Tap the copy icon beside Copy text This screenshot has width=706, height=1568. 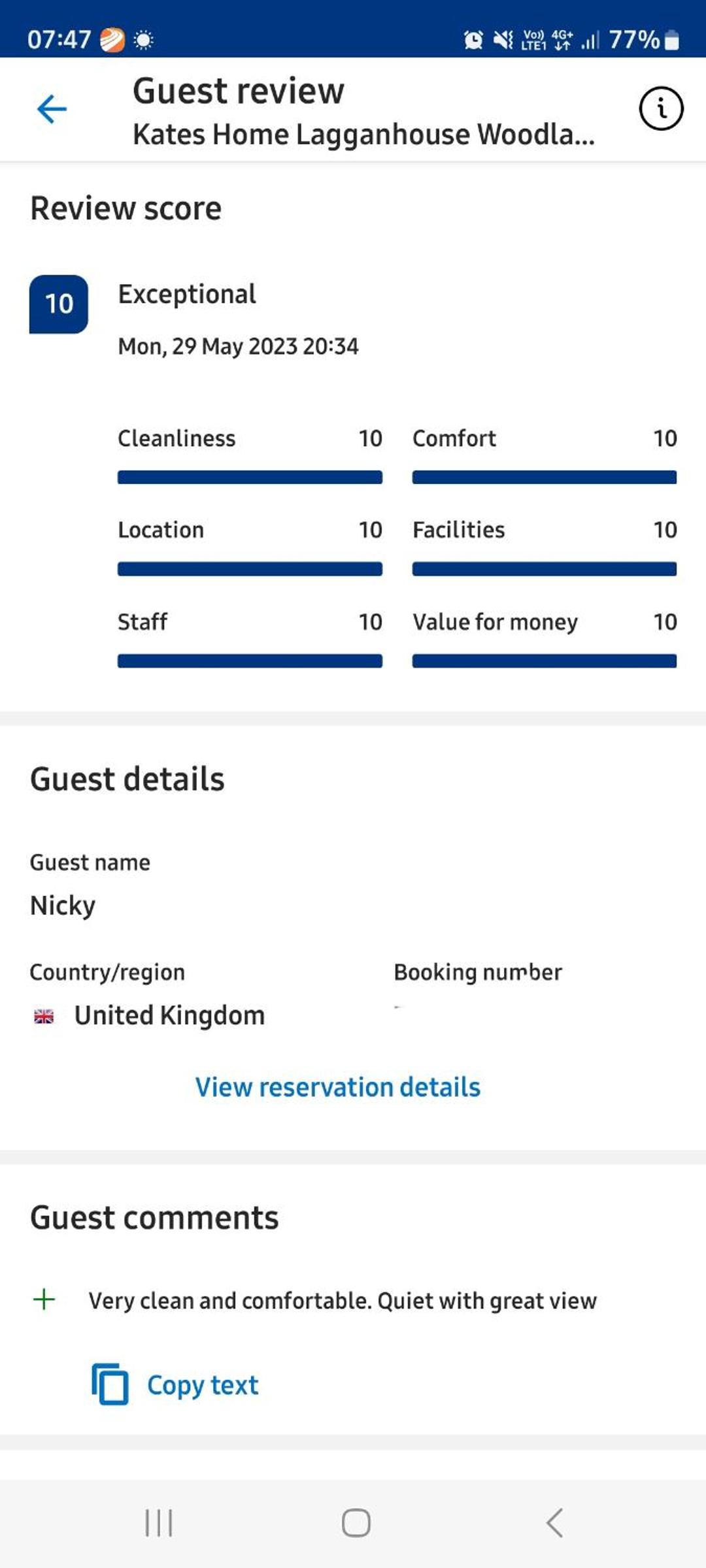110,1384
